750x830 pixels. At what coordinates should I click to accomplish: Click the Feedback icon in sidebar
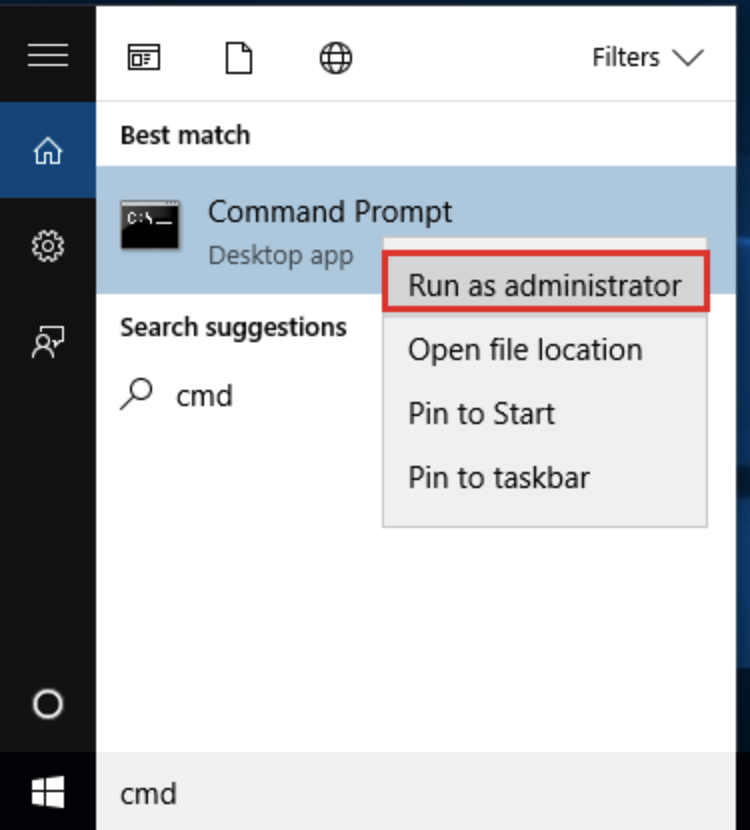tap(47, 342)
